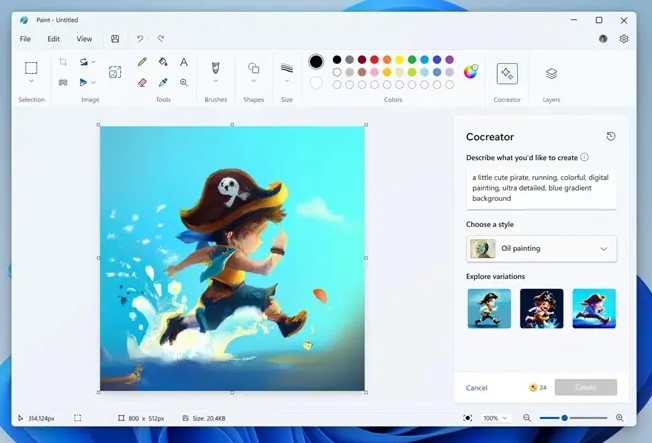Select the third pirate variation thumbnail

point(594,309)
